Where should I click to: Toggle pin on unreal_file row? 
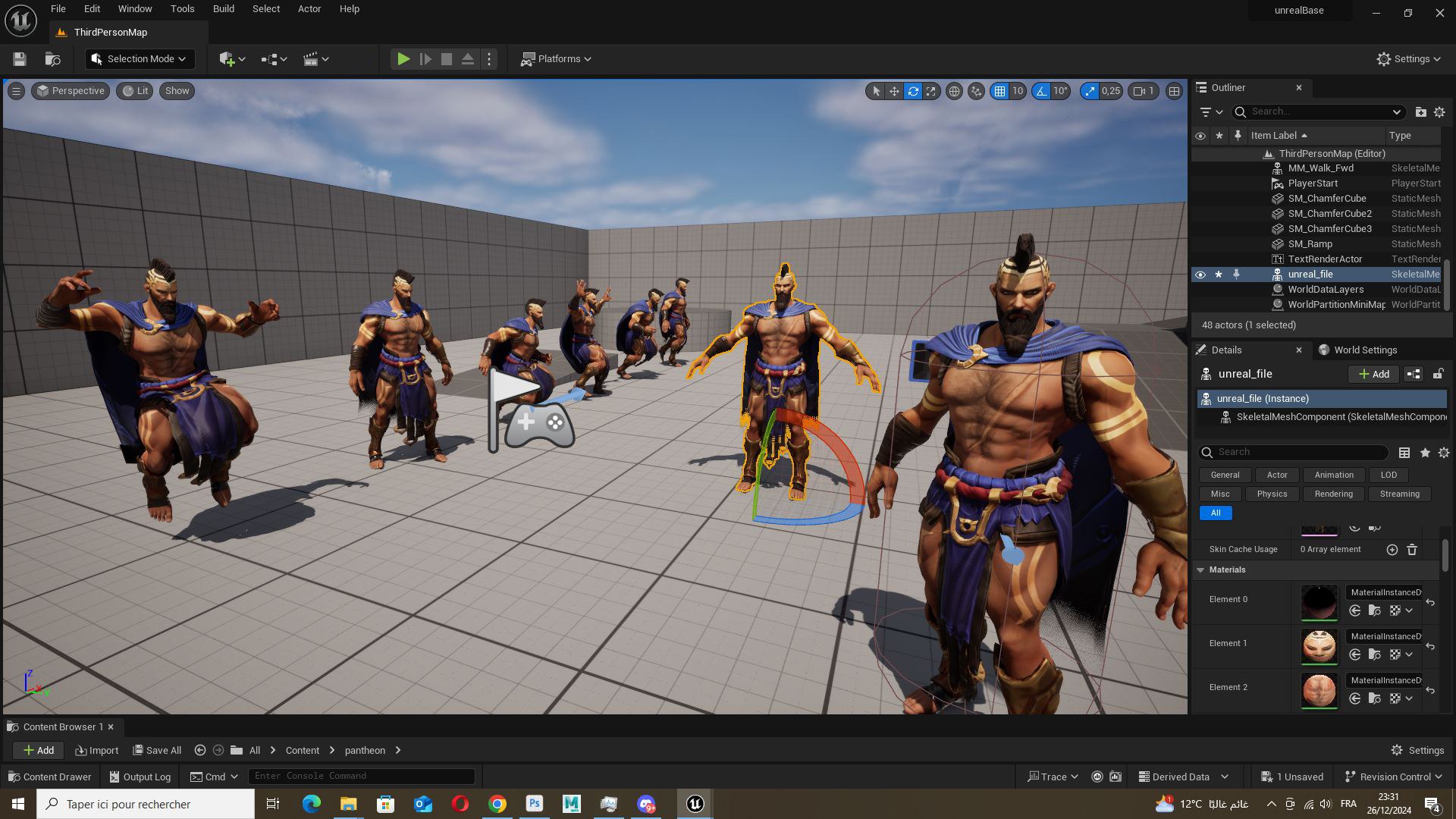(1236, 275)
